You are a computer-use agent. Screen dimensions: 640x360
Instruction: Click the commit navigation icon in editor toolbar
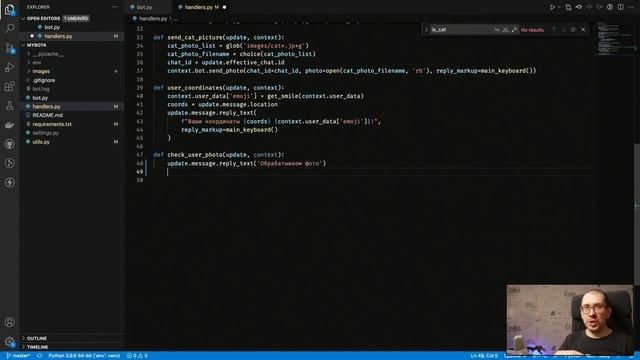point(579,7)
